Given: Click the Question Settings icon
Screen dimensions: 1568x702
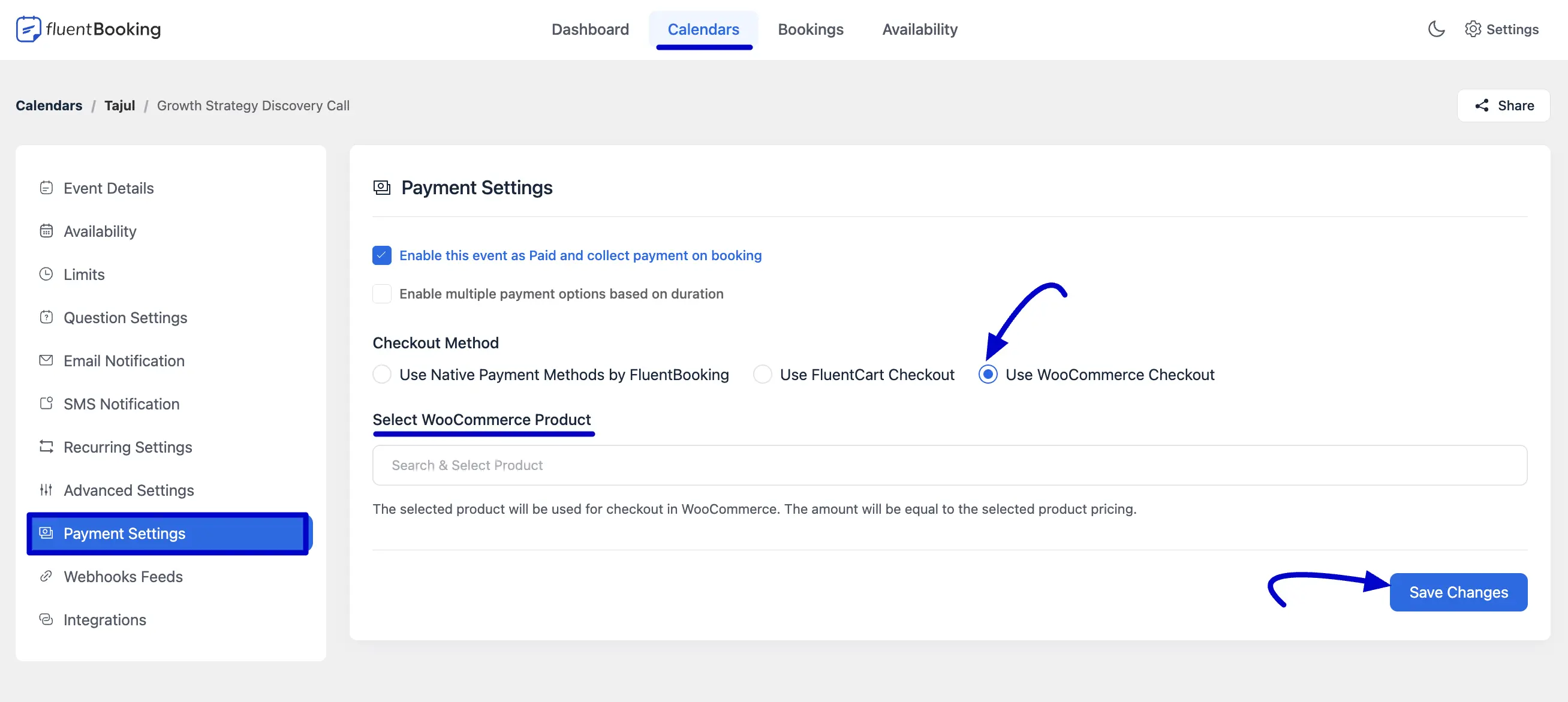Looking at the screenshot, I should pyautogui.click(x=46, y=318).
